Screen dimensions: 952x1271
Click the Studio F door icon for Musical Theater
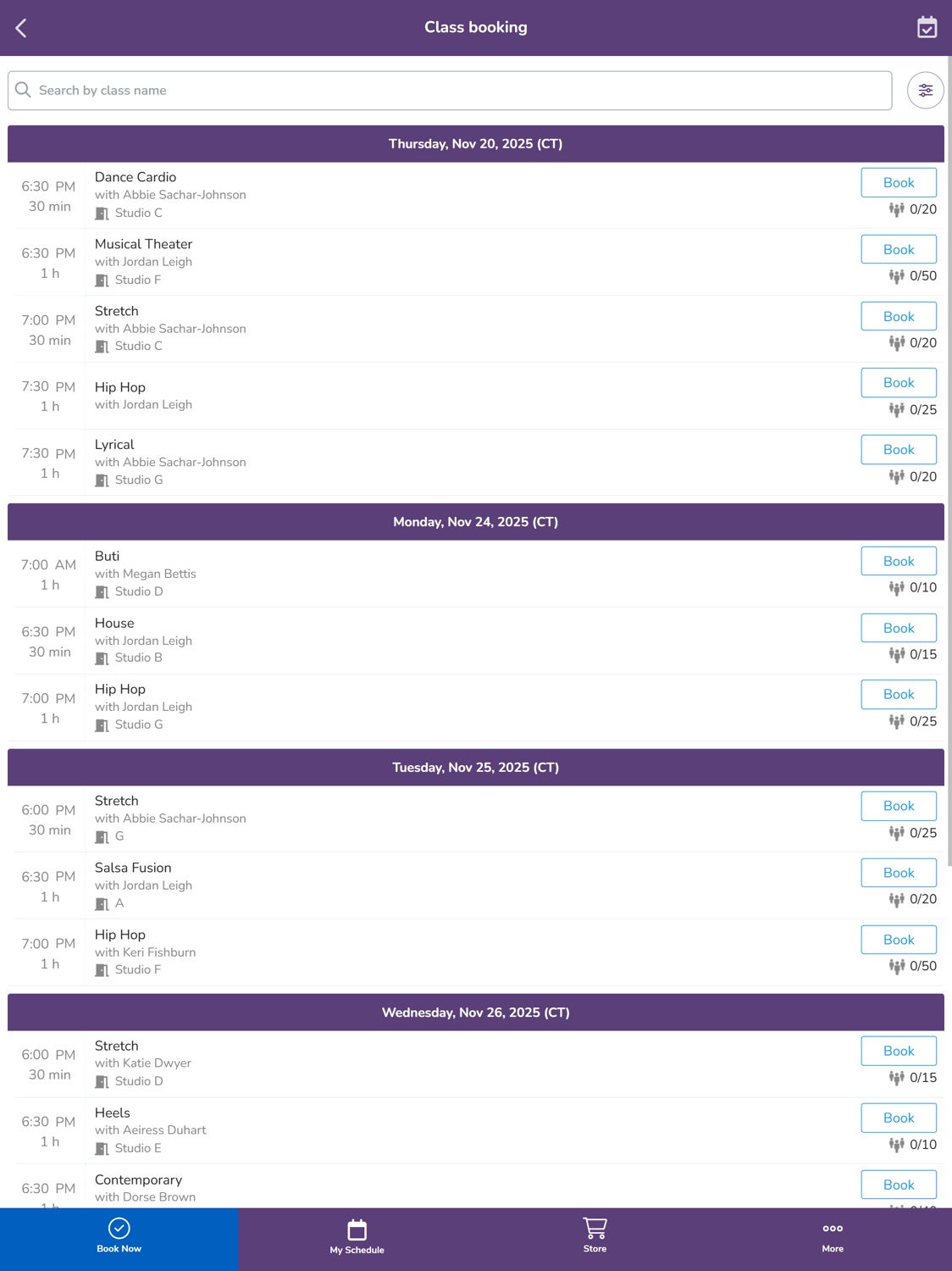(x=102, y=280)
